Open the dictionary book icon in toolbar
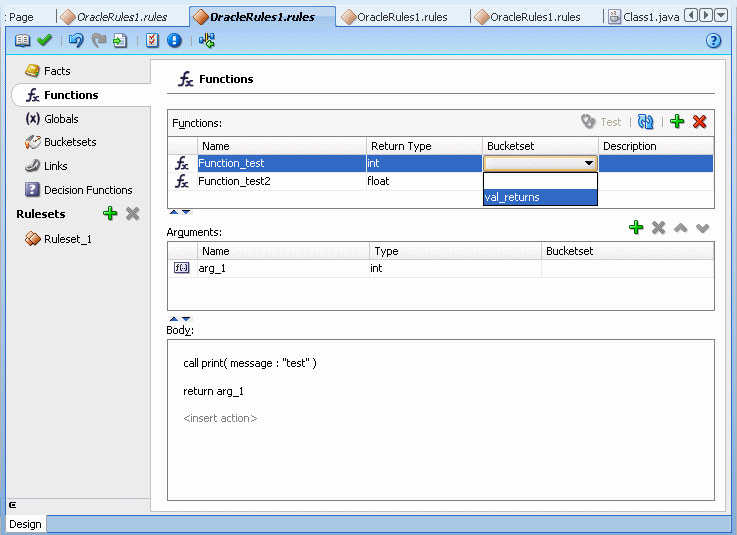Viewport: 737px width, 535px height. click(x=22, y=40)
